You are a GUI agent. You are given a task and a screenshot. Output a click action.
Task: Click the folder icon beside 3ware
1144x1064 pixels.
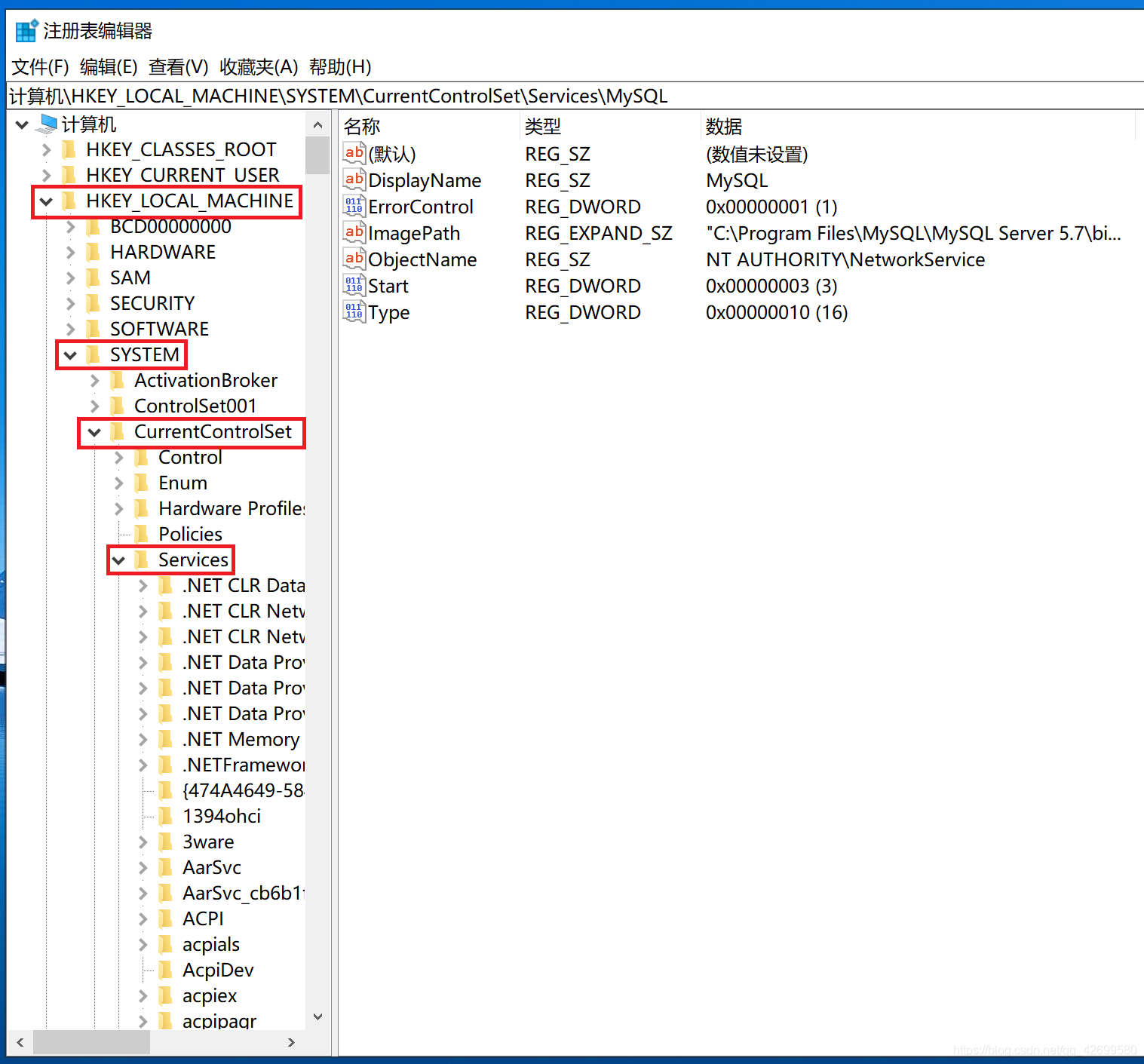(x=166, y=842)
